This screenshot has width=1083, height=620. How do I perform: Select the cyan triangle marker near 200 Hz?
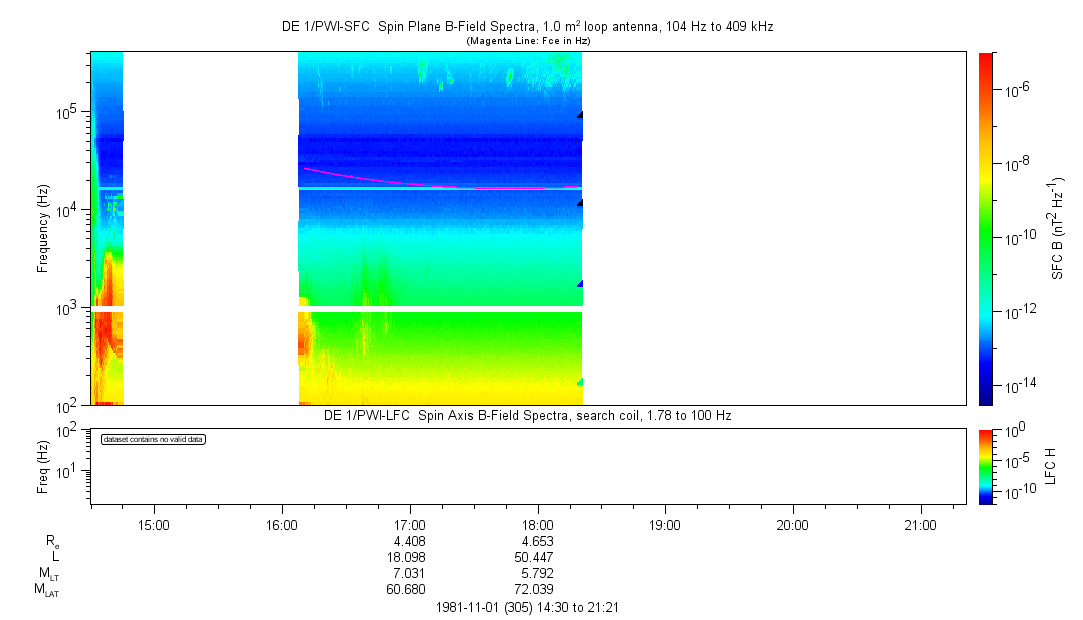(x=580, y=382)
